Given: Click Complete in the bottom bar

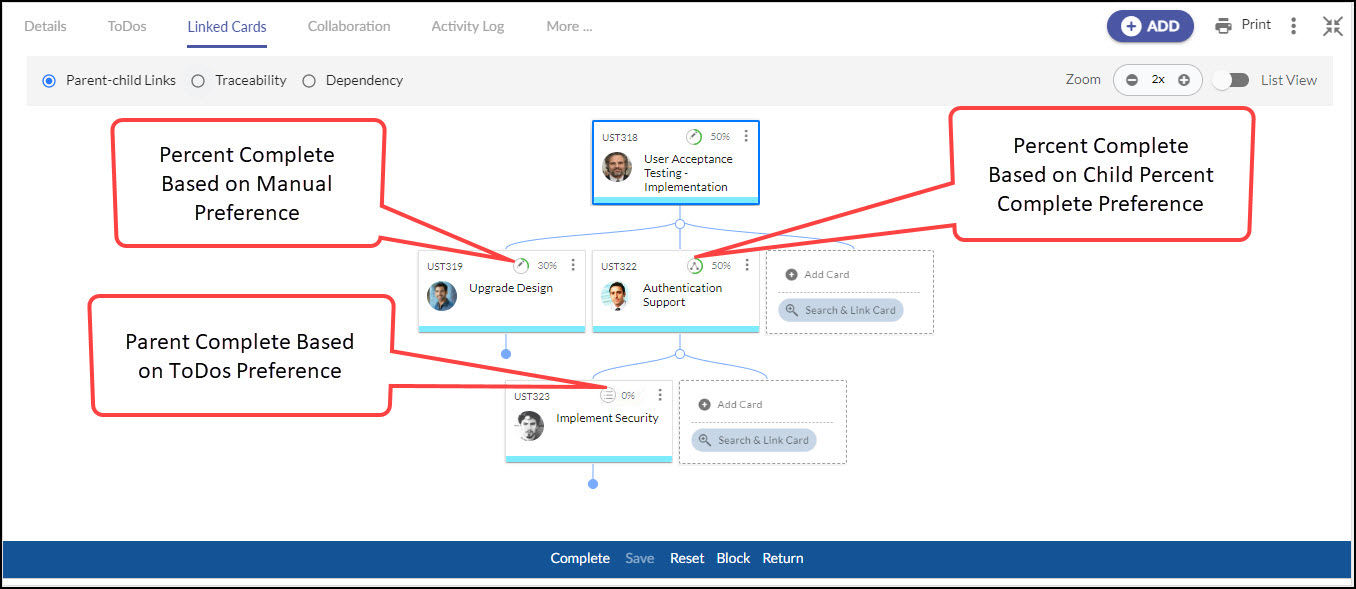Looking at the screenshot, I should [580, 558].
